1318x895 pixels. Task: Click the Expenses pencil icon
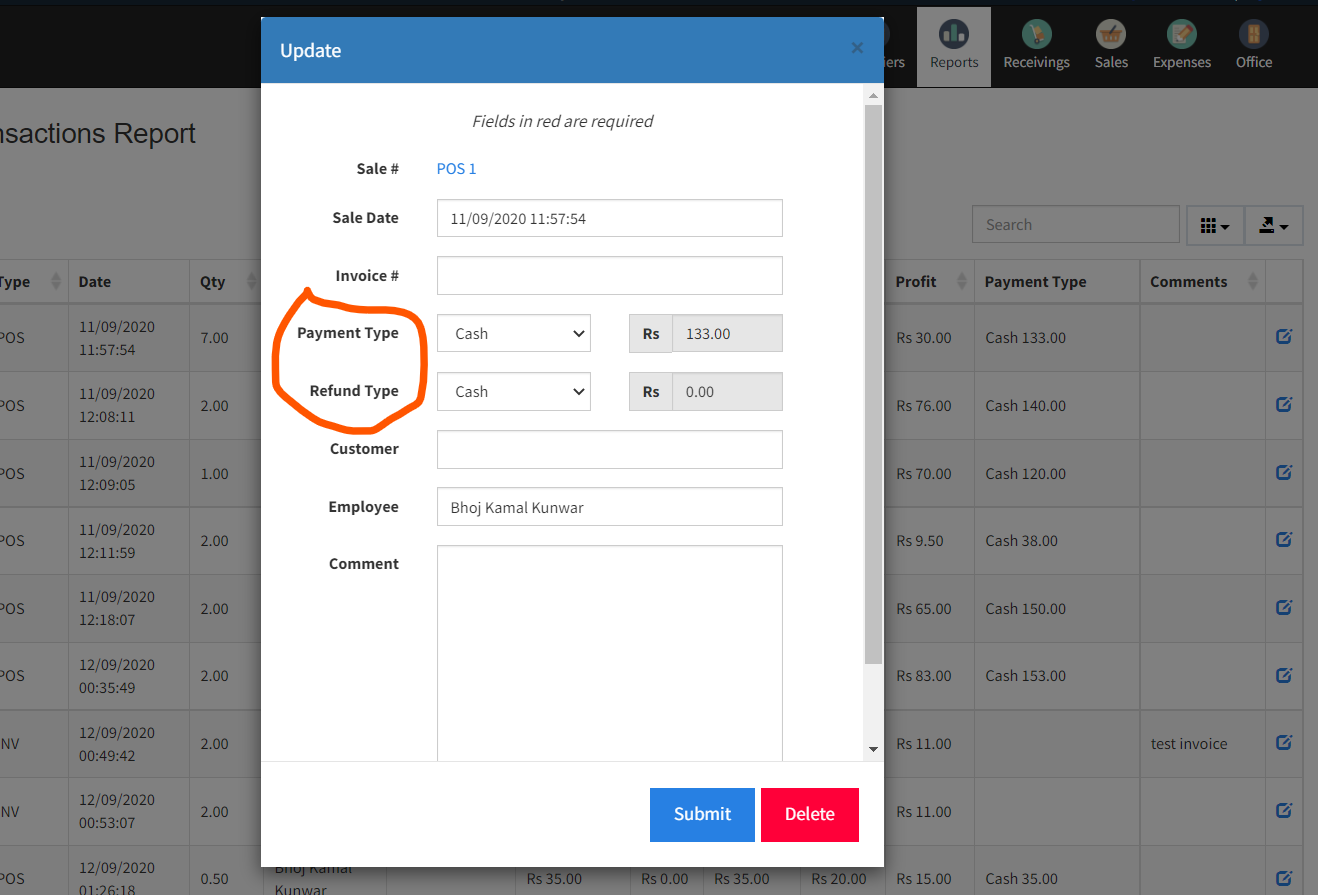click(1181, 34)
